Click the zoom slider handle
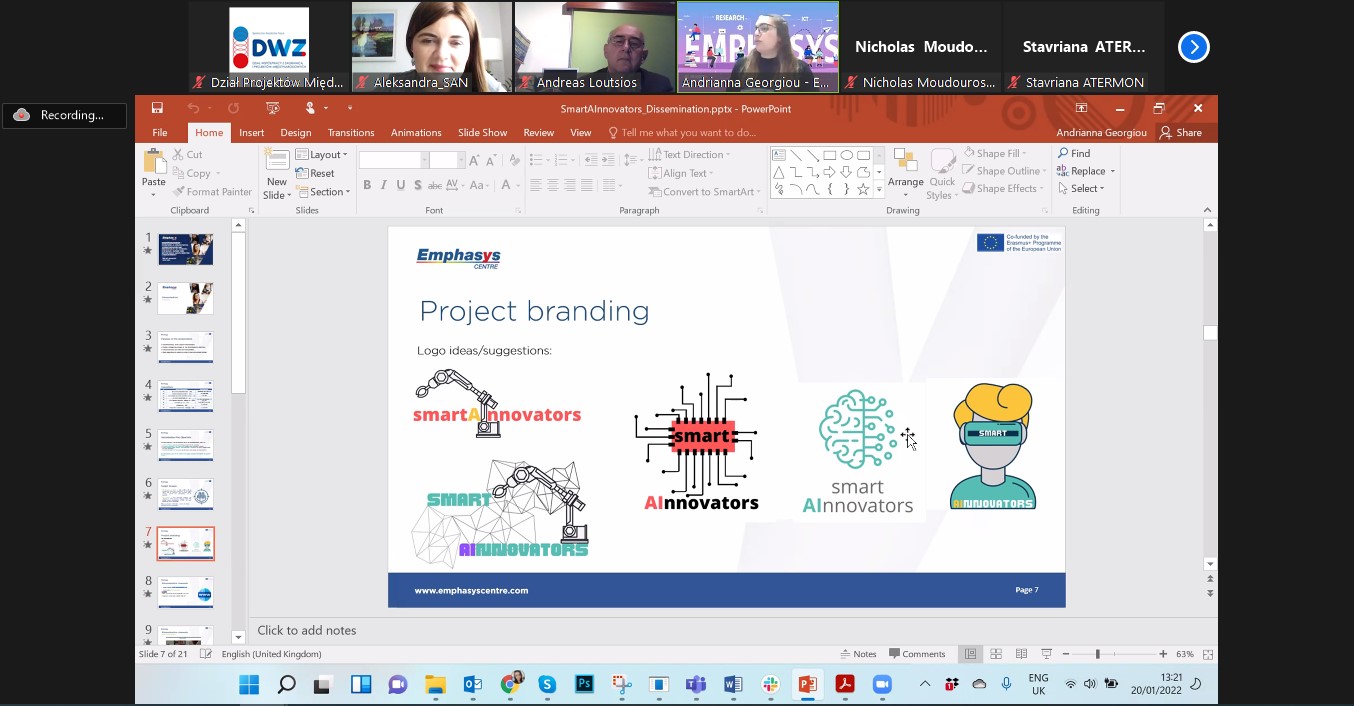Screen dimensions: 1354x706 pyautogui.click(x=1097, y=654)
